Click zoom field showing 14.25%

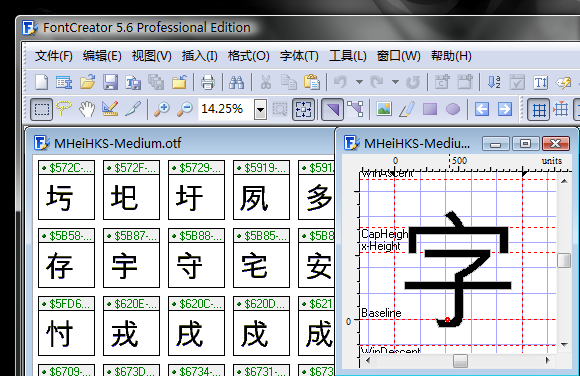[x=226, y=109]
